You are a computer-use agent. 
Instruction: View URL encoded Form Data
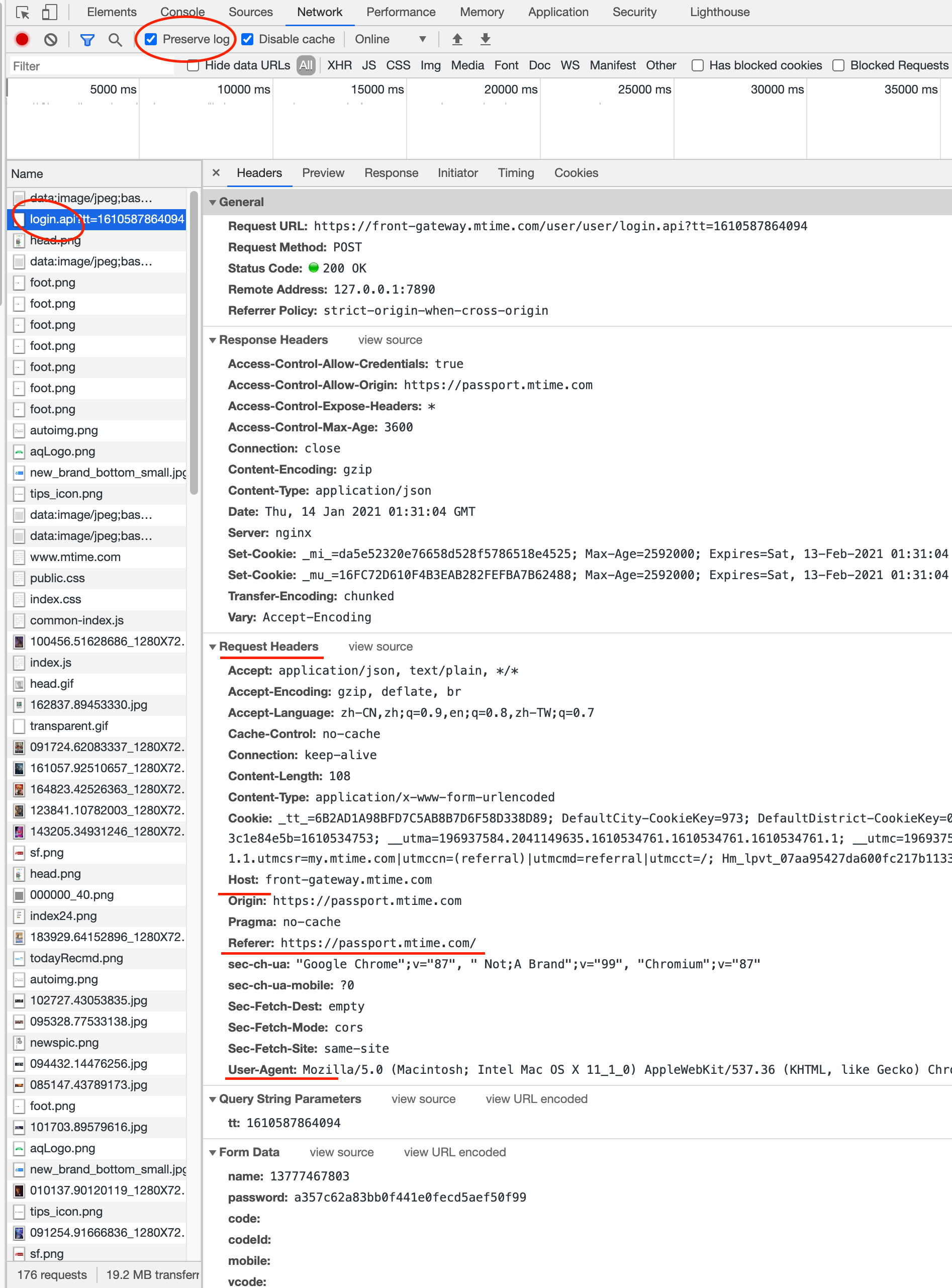(x=455, y=1153)
